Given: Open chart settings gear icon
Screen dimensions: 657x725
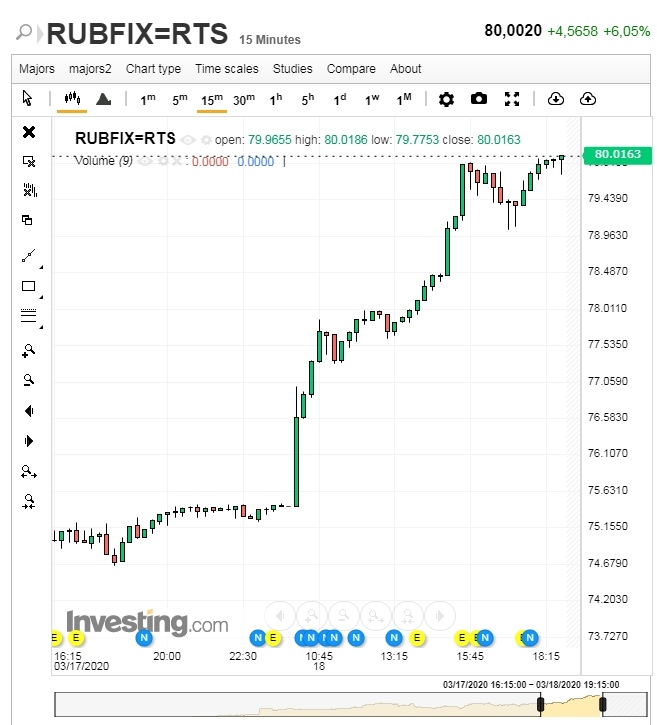Looking at the screenshot, I should [x=446, y=99].
